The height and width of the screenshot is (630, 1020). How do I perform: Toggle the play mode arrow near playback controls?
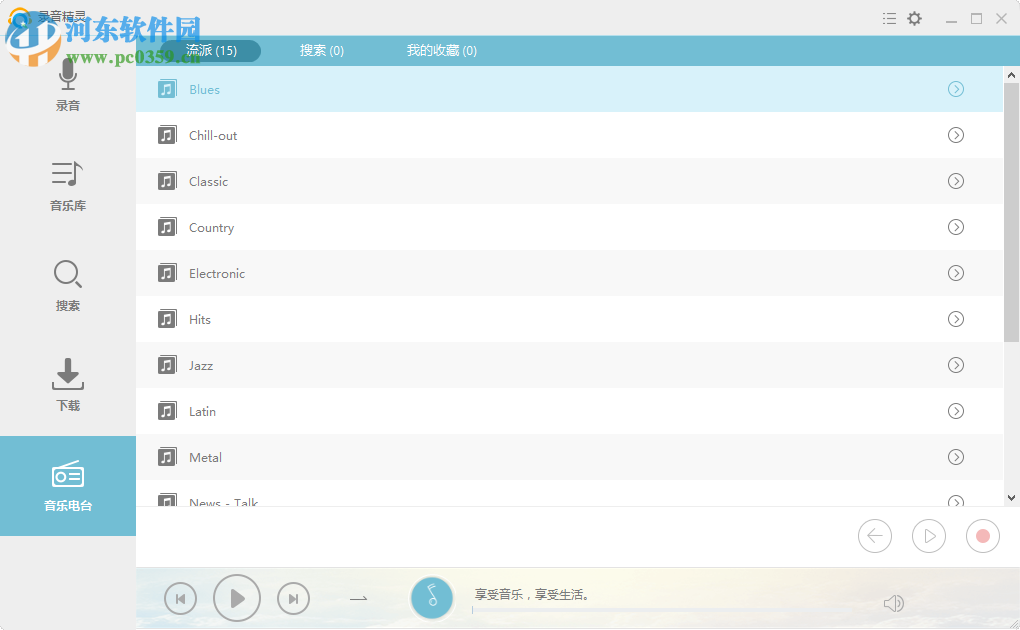tap(357, 598)
